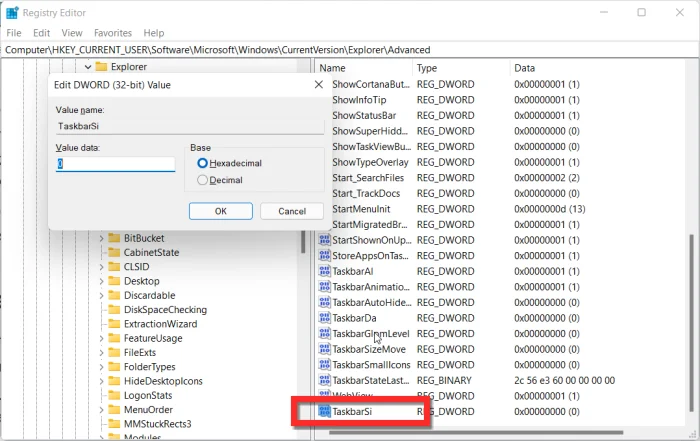700x441 pixels.
Task: Select the ShowStatusBar value name
Action: (364, 116)
